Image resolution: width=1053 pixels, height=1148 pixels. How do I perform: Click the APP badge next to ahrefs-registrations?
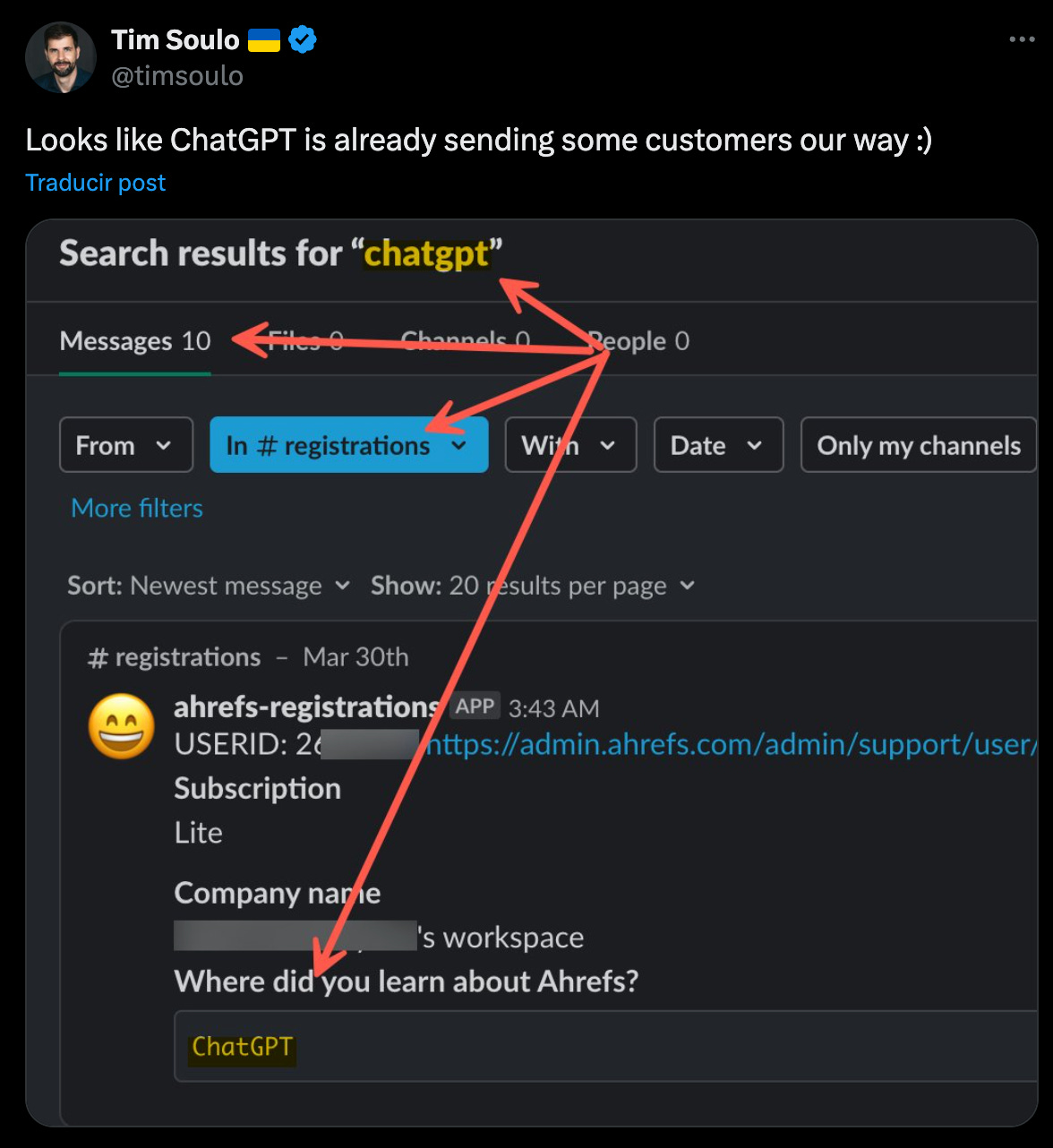(475, 707)
